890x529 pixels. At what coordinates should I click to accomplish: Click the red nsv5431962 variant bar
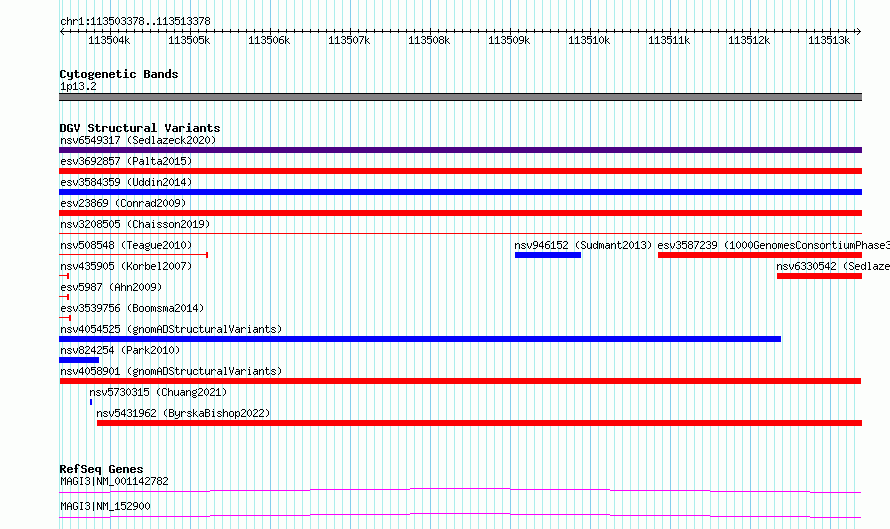pos(480,423)
